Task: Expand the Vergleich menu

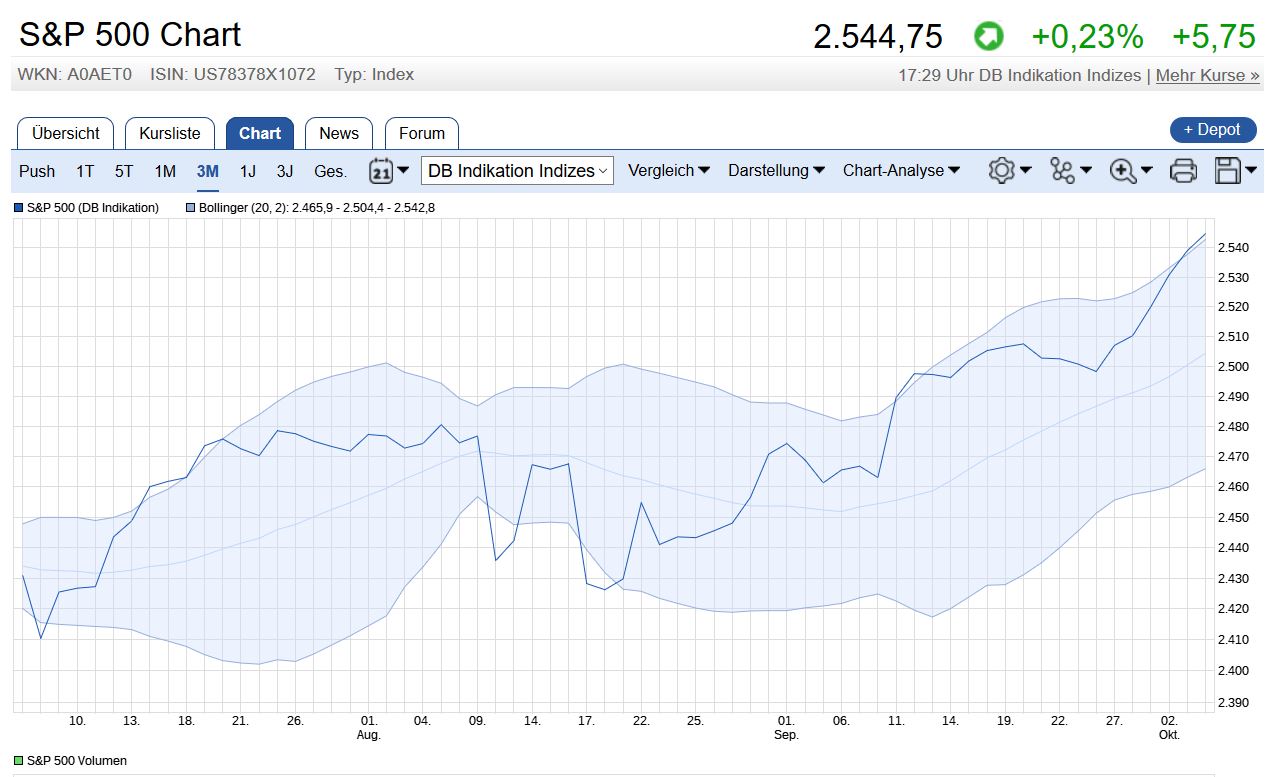Action: pyautogui.click(x=668, y=171)
